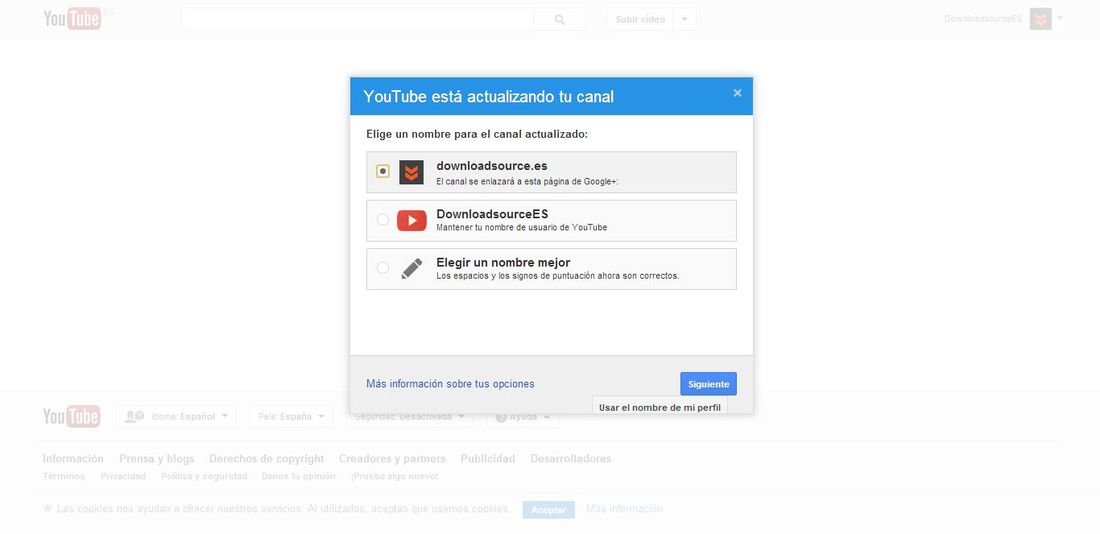Open 'Más información sobre tus opciones' link

coord(450,384)
